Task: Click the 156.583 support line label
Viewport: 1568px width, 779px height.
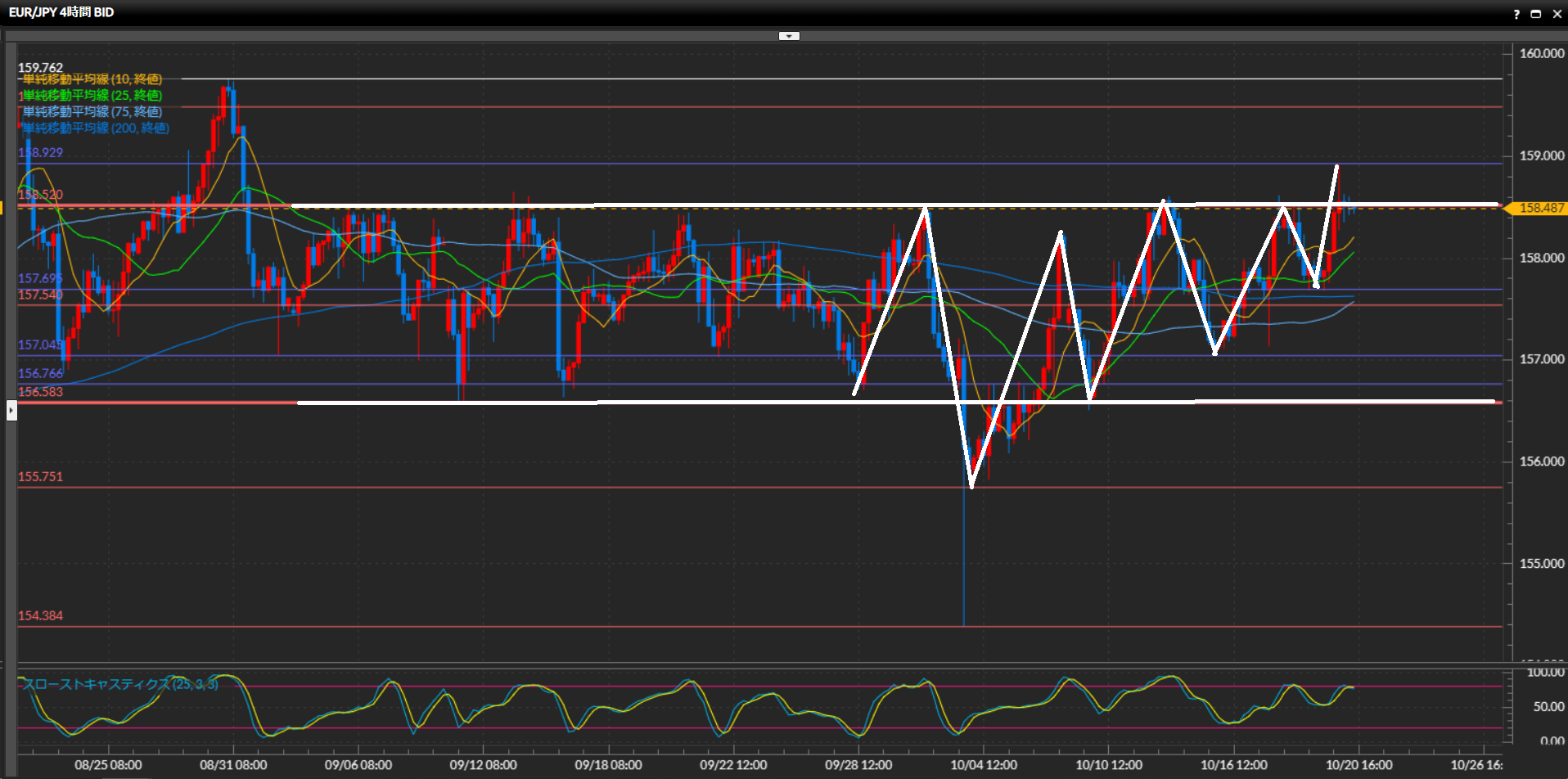Action: pyautogui.click(x=40, y=392)
